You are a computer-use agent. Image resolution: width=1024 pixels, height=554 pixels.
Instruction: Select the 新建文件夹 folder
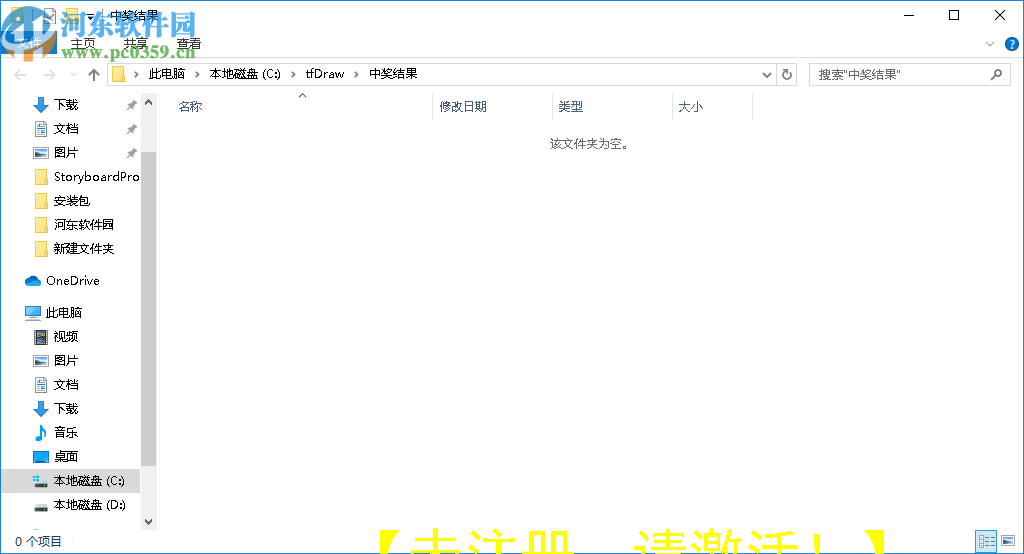click(x=84, y=248)
